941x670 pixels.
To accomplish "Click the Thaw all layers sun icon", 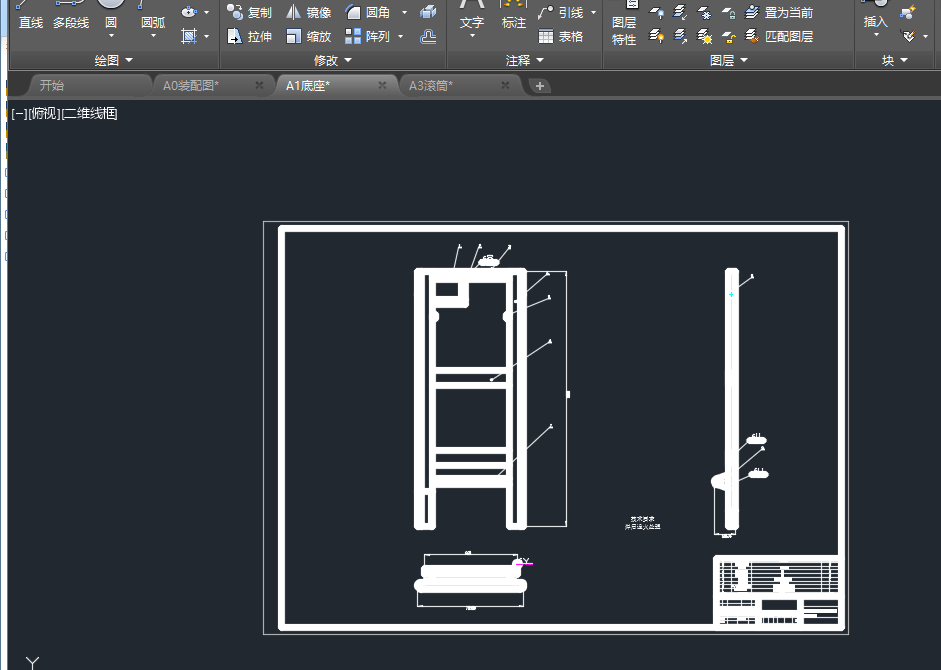I will point(705,37).
